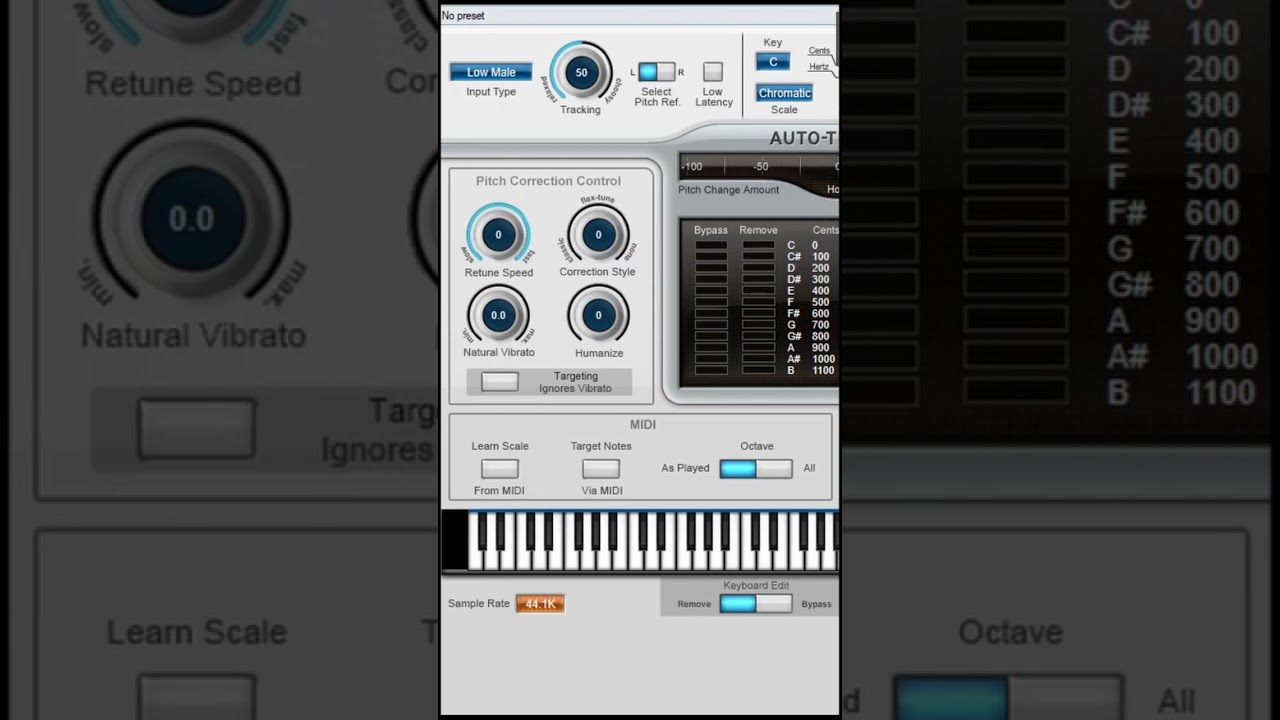
Task: Toggle Remove for note F#
Action: coord(758,314)
